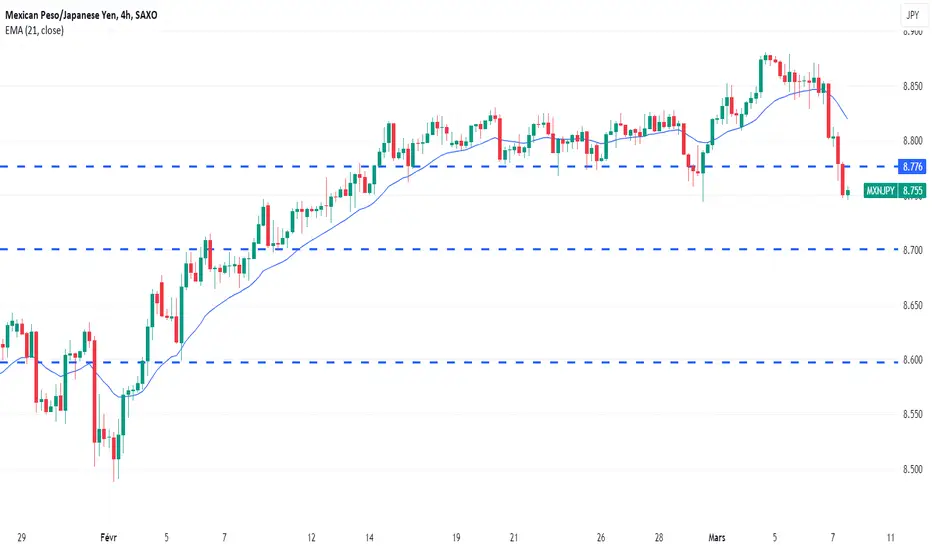Click the 8.850 price axis label
Screen dimensions: 932x550
(912, 86)
